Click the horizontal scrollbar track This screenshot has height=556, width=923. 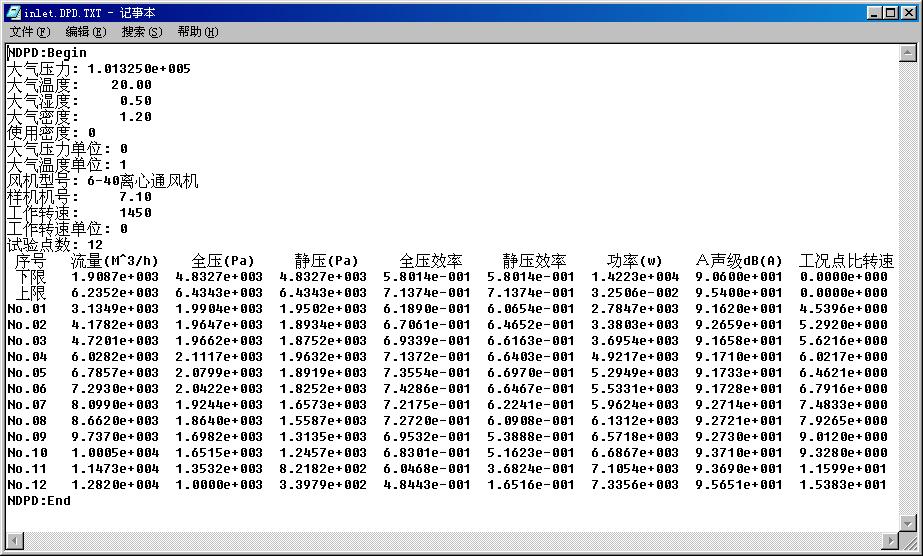[450, 539]
